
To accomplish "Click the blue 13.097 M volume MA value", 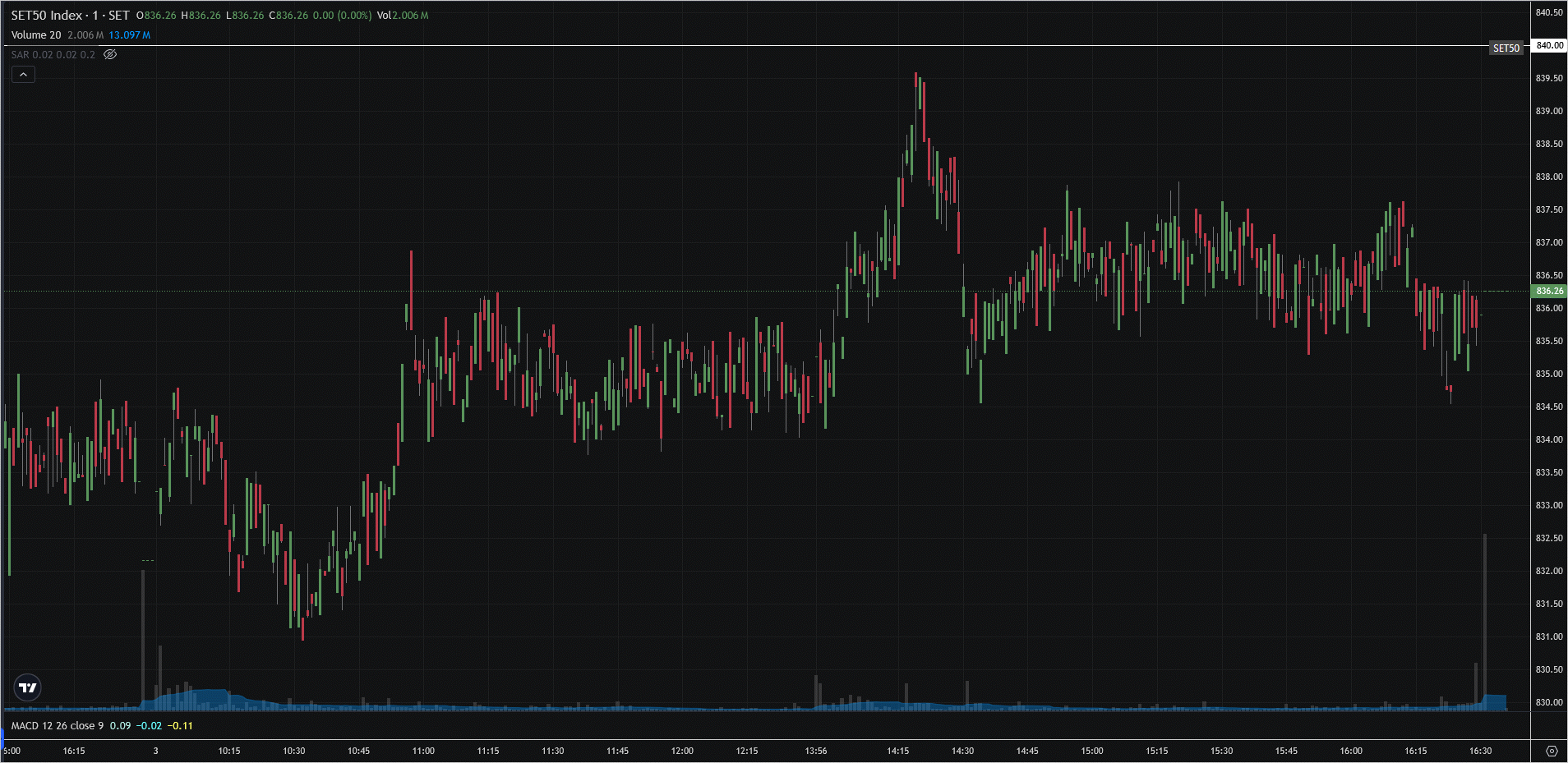I will (x=129, y=35).
